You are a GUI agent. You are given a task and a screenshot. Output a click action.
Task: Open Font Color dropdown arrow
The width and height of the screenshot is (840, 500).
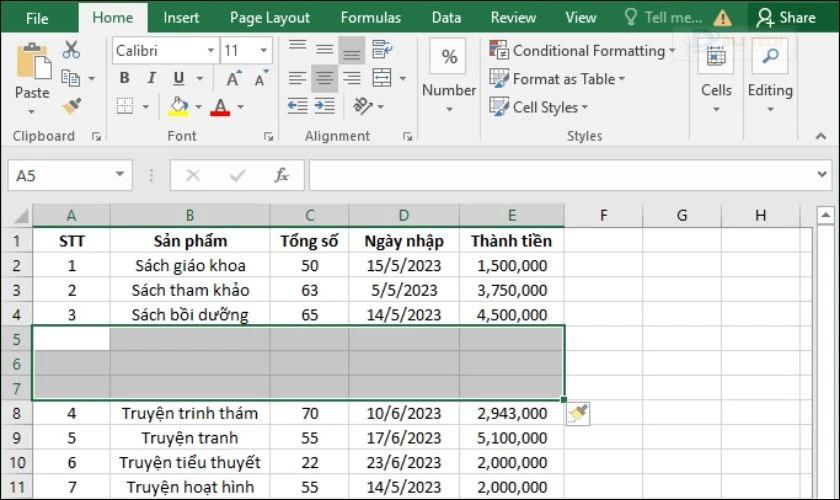click(x=241, y=107)
